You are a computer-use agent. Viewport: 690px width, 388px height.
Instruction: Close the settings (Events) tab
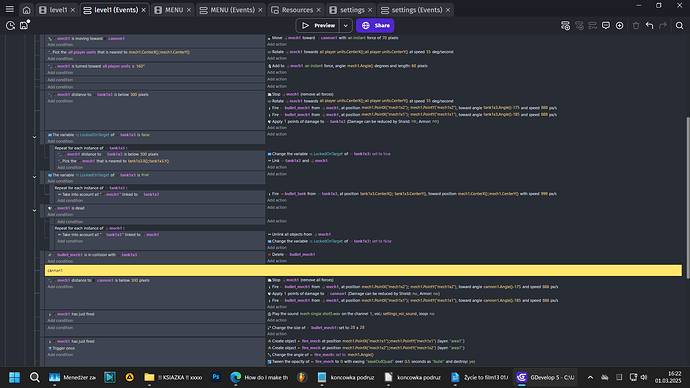tap(448, 10)
